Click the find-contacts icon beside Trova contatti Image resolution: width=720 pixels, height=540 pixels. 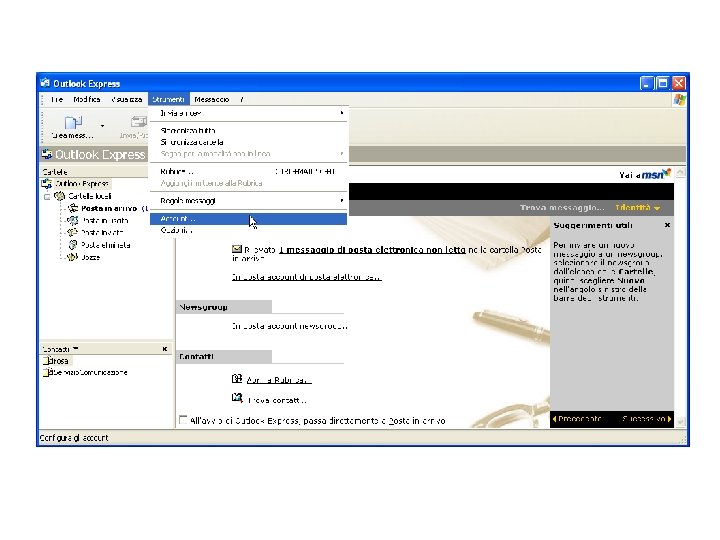pos(237,398)
